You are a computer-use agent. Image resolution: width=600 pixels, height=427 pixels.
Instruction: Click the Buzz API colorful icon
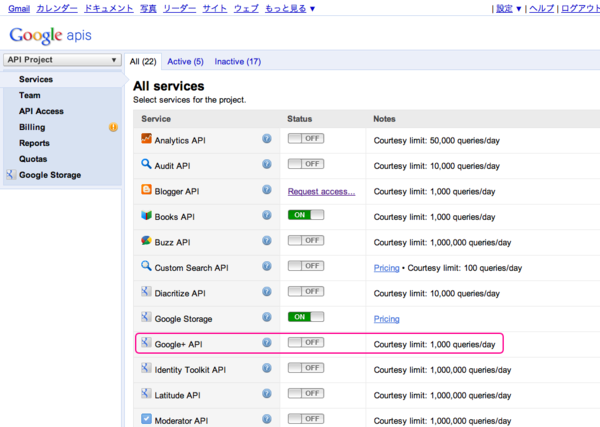tap(146, 240)
